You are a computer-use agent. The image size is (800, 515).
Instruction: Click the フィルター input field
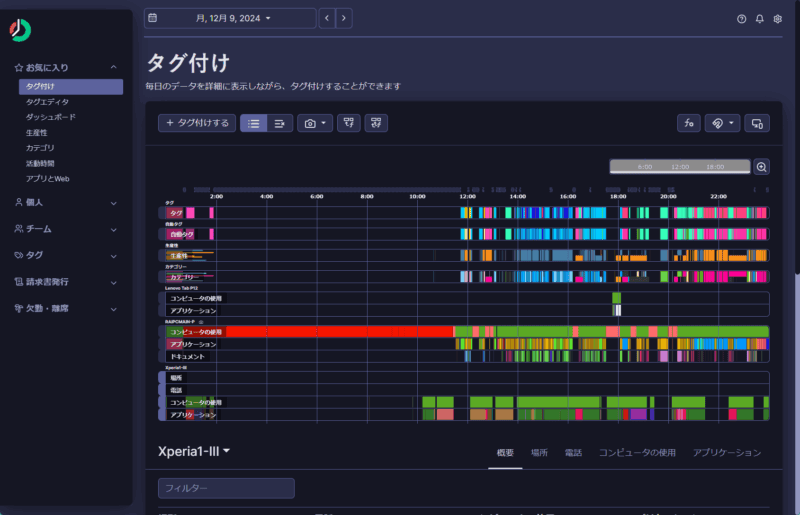tap(226, 488)
